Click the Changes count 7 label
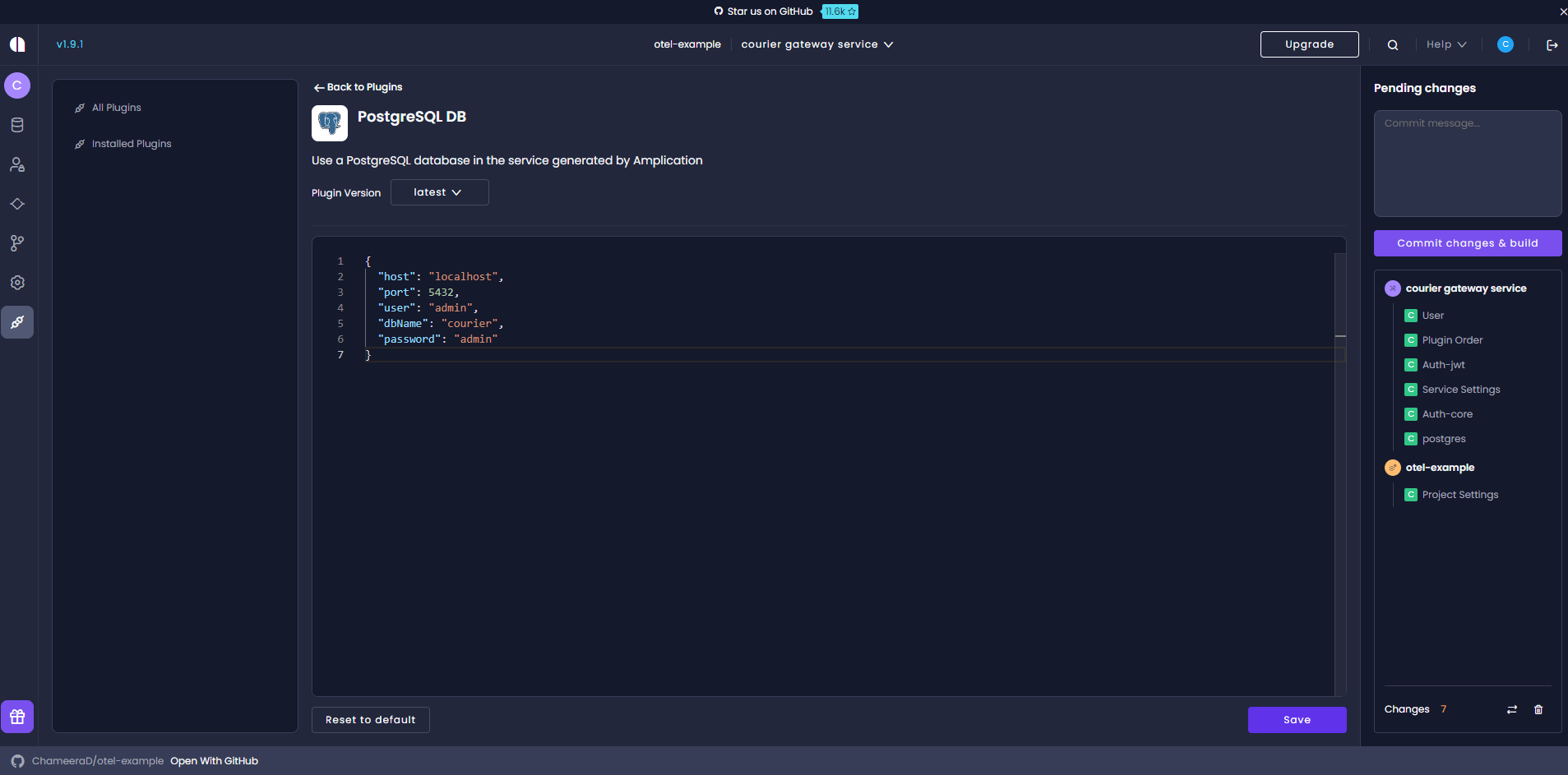The height and width of the screenshot is (775, 1568). pos(1415,709)
